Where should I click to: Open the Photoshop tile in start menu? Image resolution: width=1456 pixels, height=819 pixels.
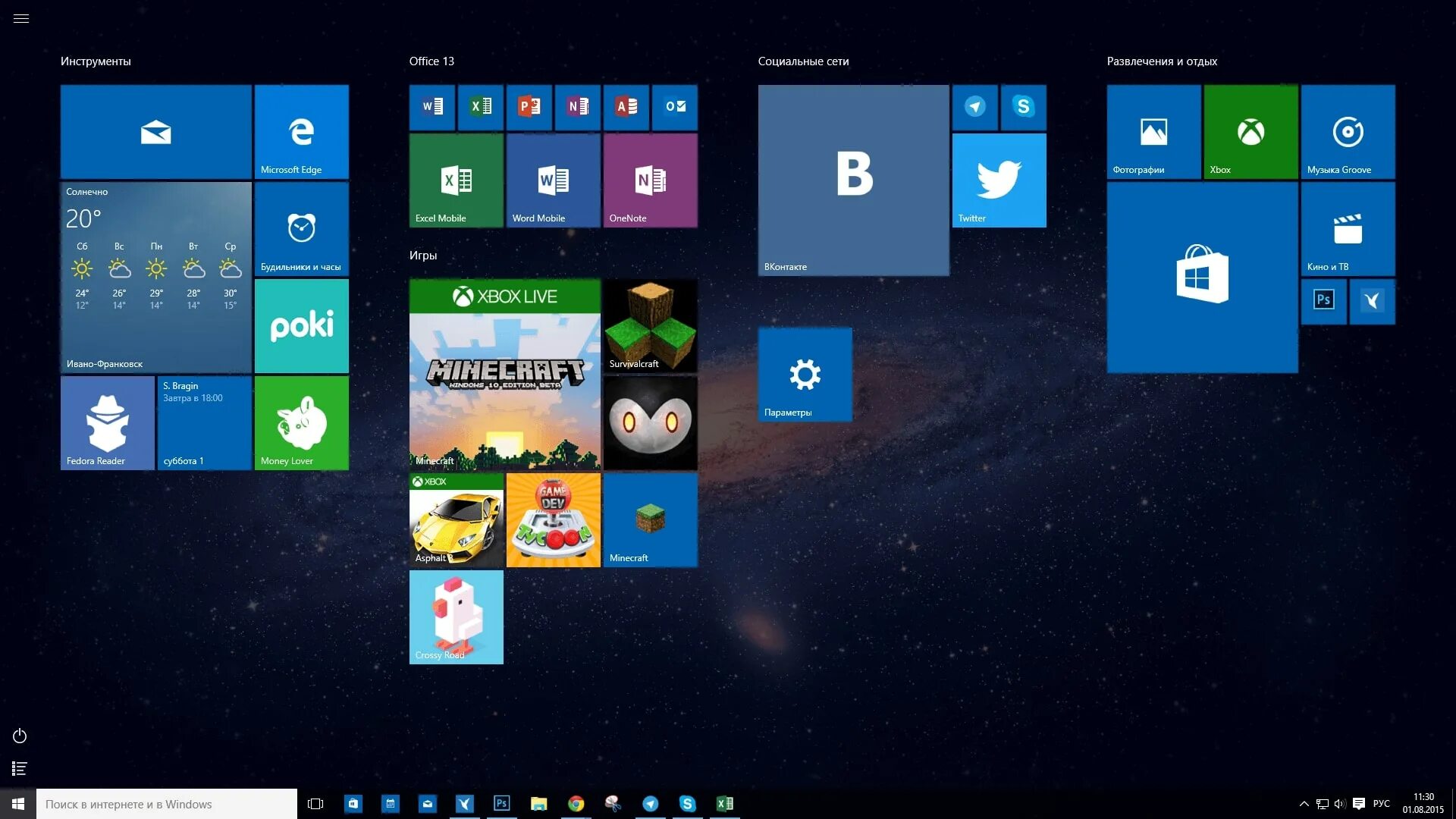coord(1323,300)
